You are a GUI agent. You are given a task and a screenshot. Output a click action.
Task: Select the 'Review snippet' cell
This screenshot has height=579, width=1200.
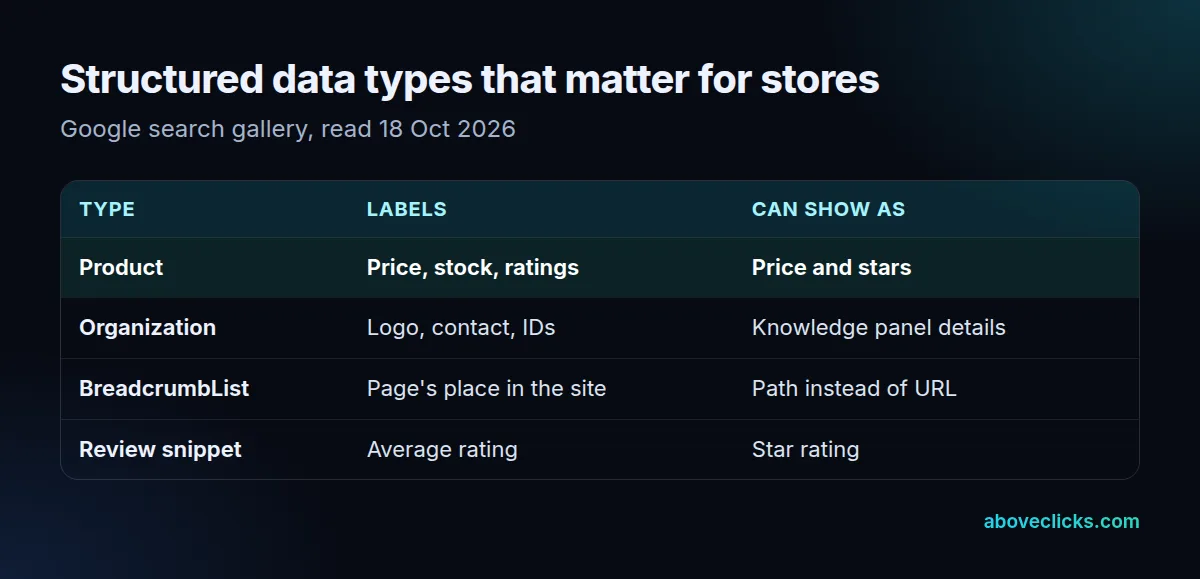[160, 450]
